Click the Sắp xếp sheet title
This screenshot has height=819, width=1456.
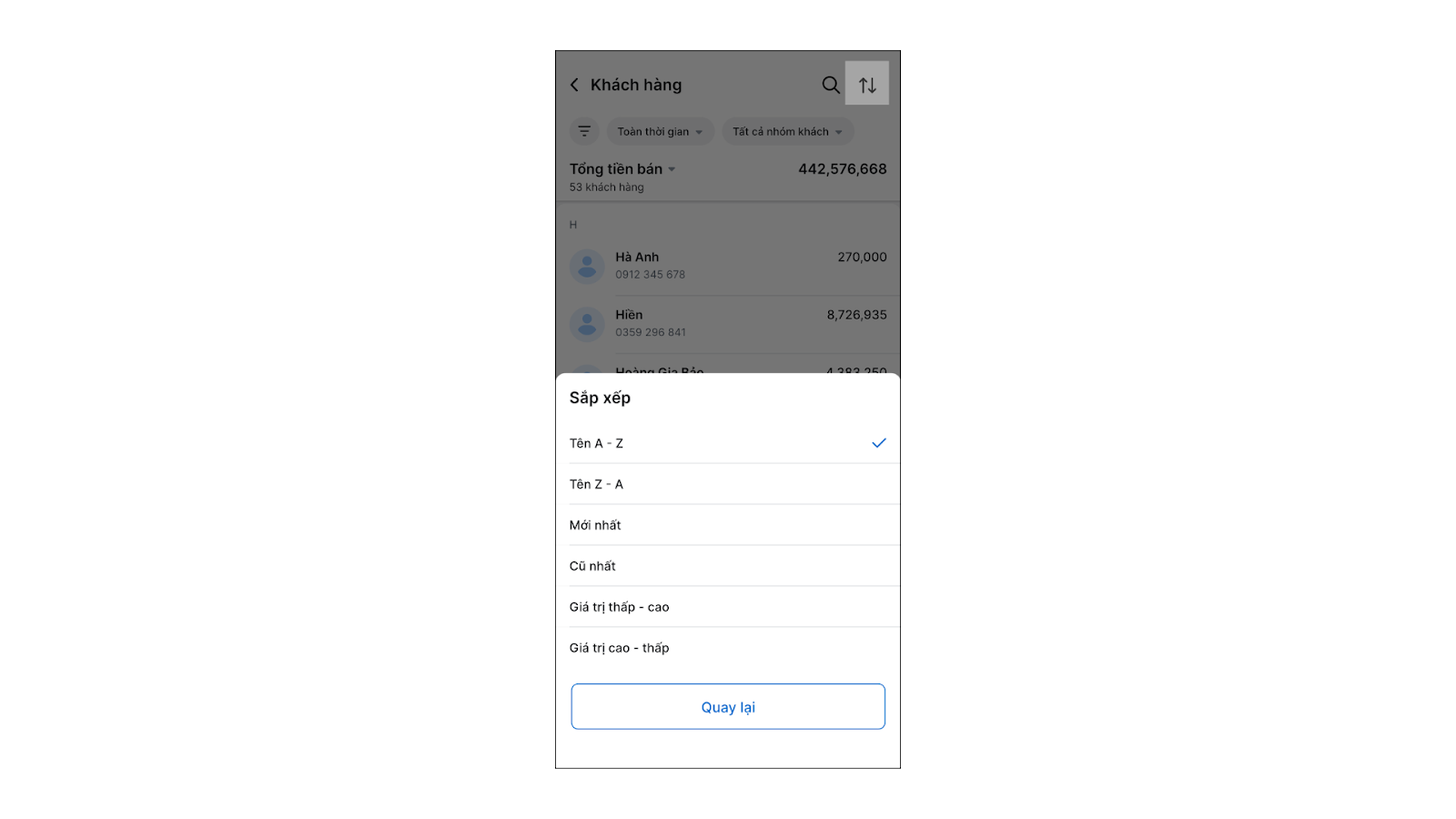pos(600,398)
